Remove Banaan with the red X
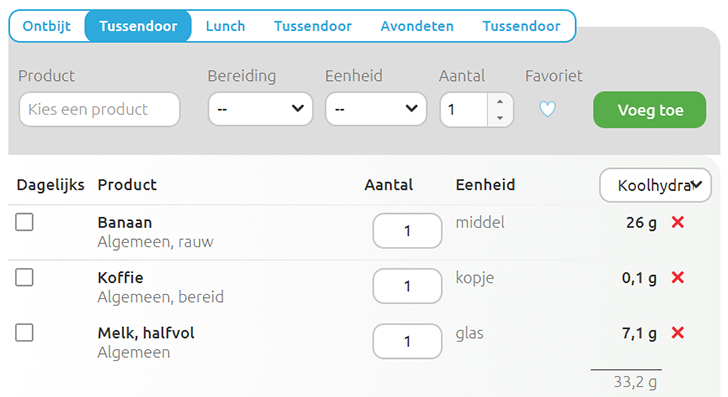728x397 pixels. coord(678,222)
